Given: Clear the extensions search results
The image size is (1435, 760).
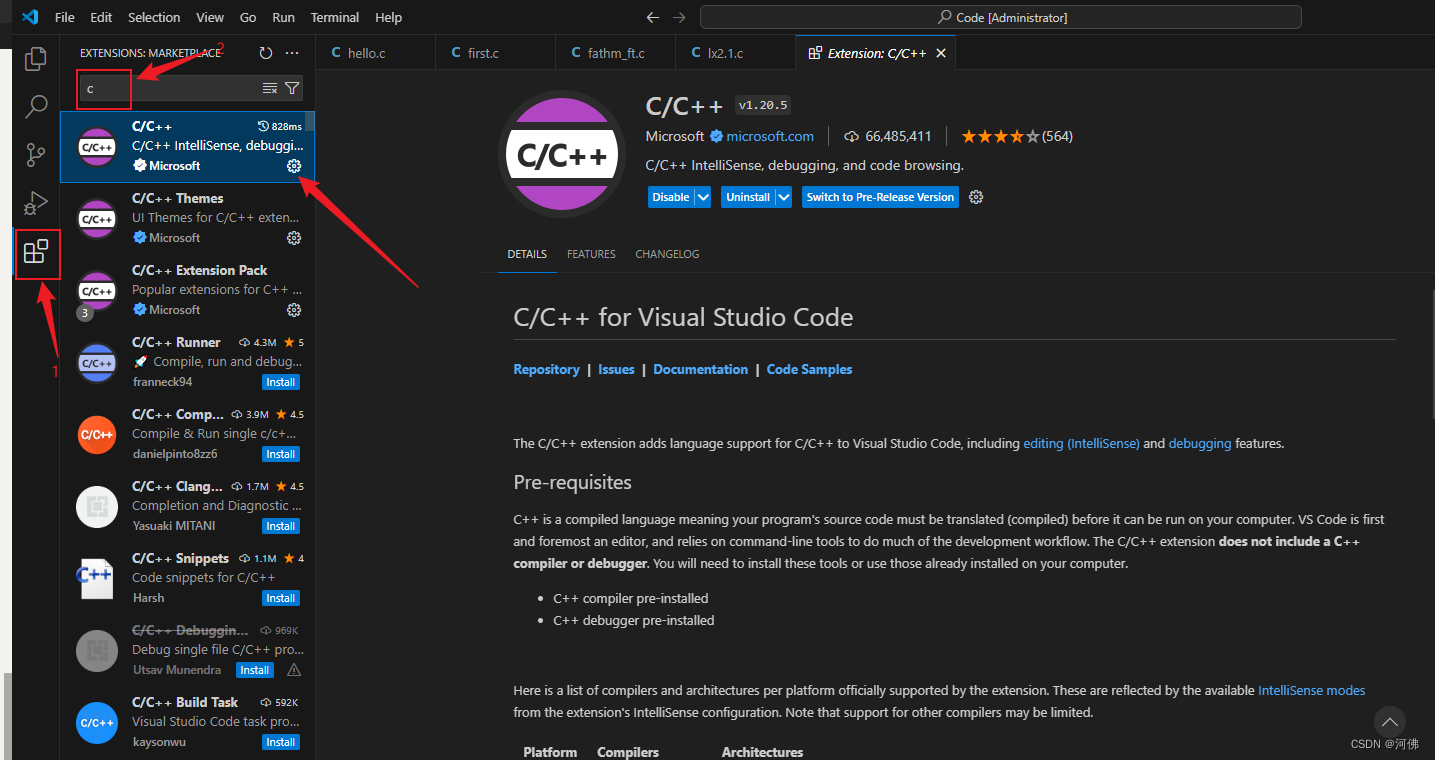Looking at the screenshot, I should (270, 89).
